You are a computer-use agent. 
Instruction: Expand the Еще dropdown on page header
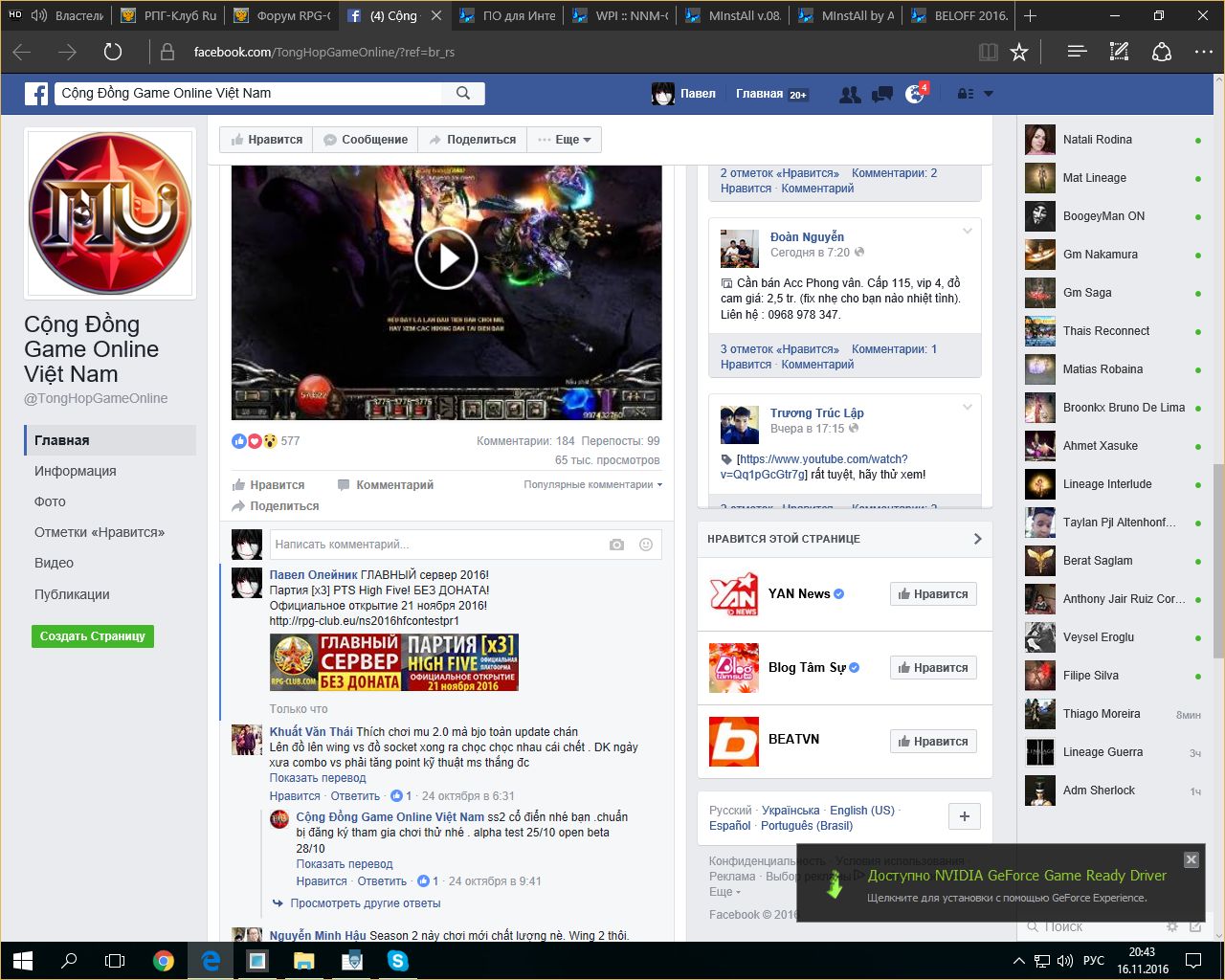coord(565,140)
